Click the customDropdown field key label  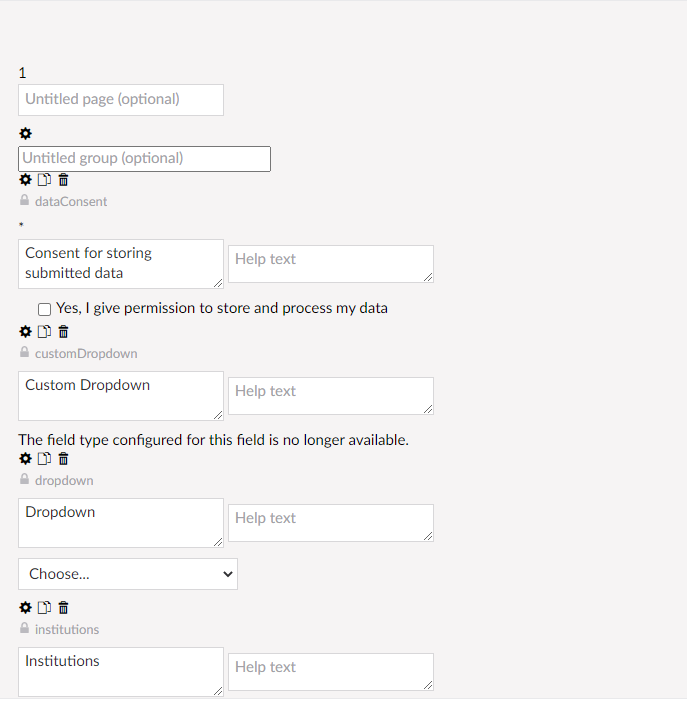86,354
